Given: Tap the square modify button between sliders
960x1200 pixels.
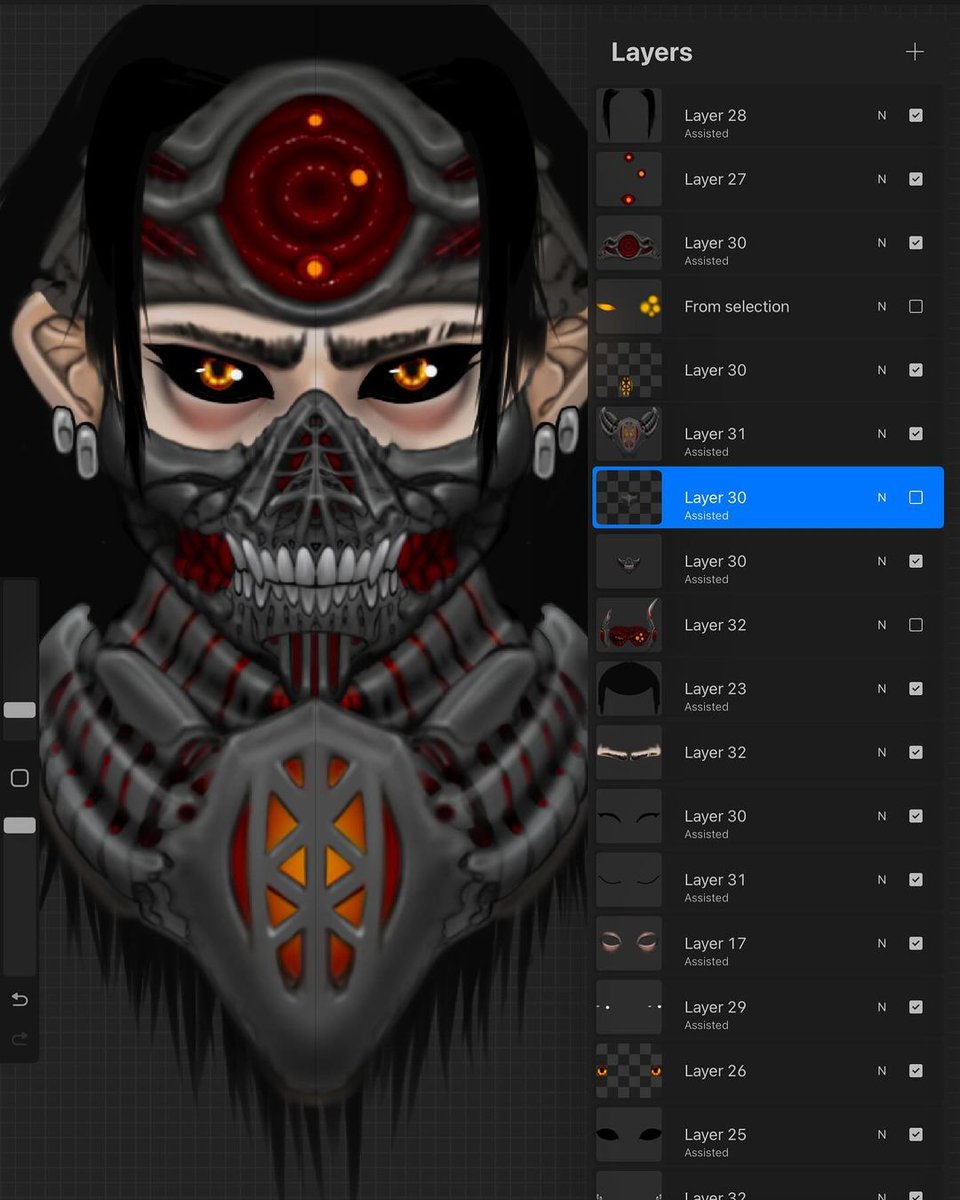Looking at the screenshot, I should tap(19, 778).
